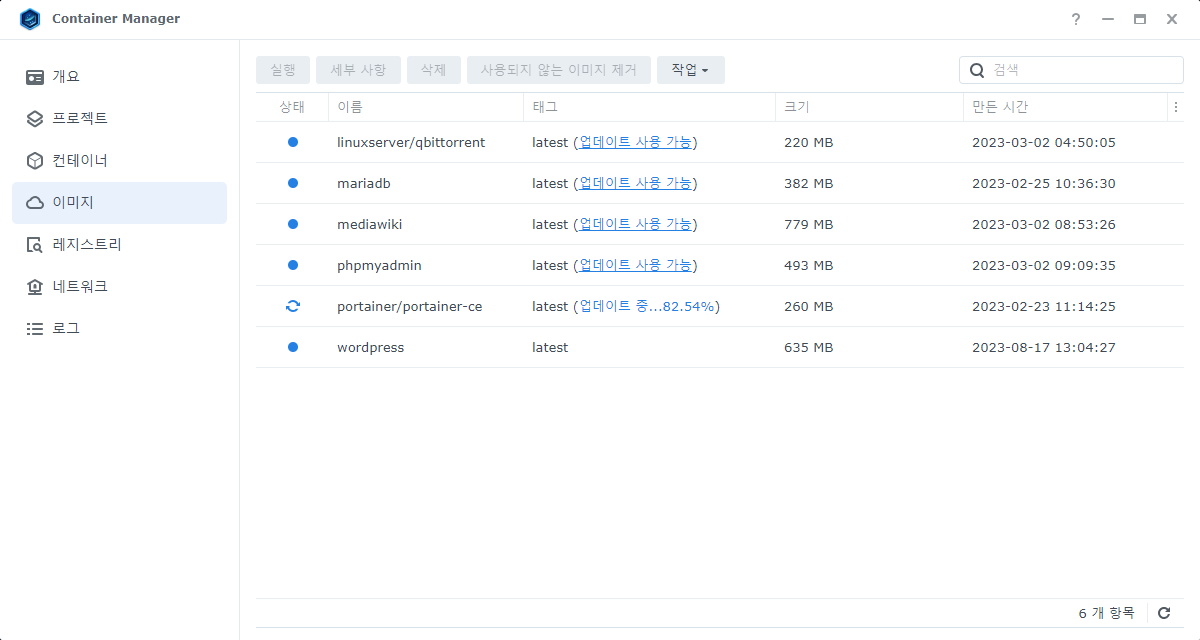Image resolution: width=1200 pixels, height=640 pixels.
Task: Open the help question mark icon
Action: [1076, 19]
